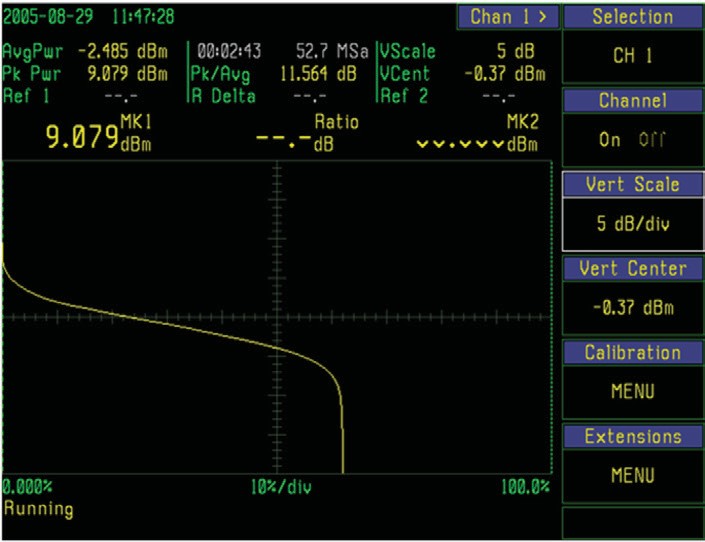Select the Channel softkey header
Viewport: 705px width, 542px height.
click(x=633, y=100)
